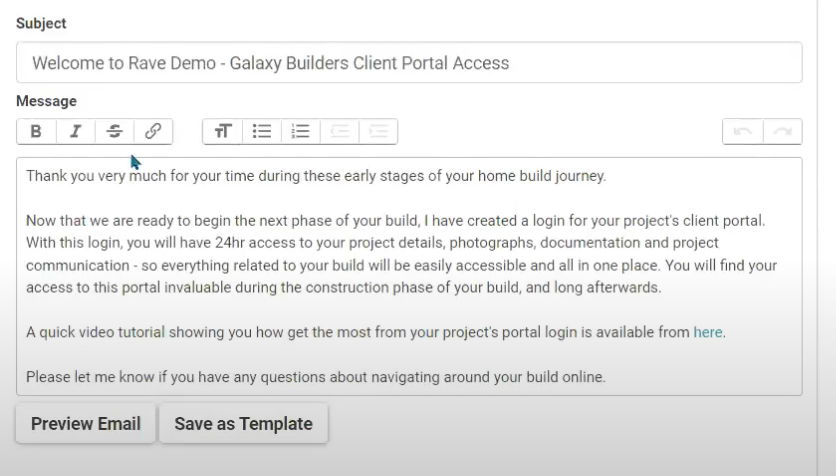
Task: Decrease indent of the message text
Action: click(339, 131)
